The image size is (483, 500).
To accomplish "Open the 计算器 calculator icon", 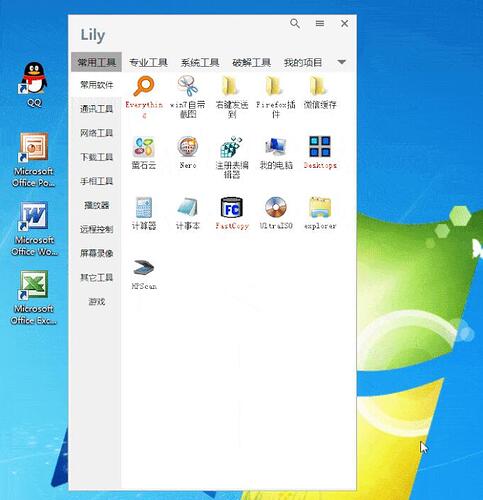I will [x=144, y=207].
